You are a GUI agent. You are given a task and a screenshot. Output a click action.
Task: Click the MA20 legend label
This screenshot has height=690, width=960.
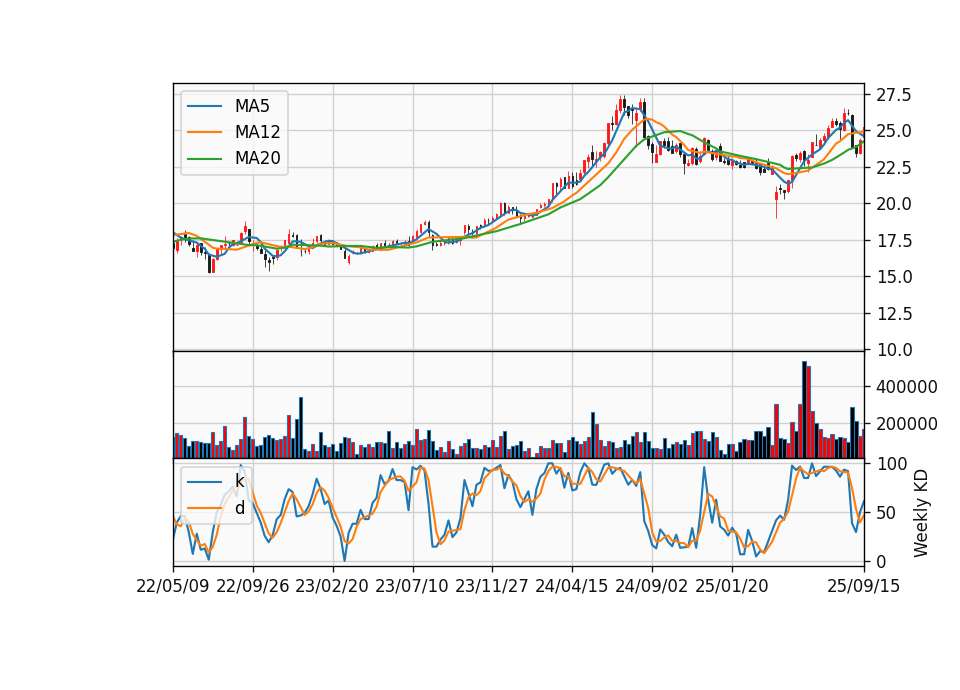[x=257, y=158]
